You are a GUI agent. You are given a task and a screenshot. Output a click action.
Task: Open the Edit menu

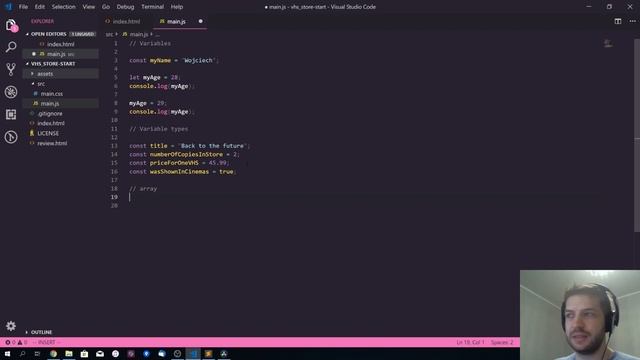point(40,7)
